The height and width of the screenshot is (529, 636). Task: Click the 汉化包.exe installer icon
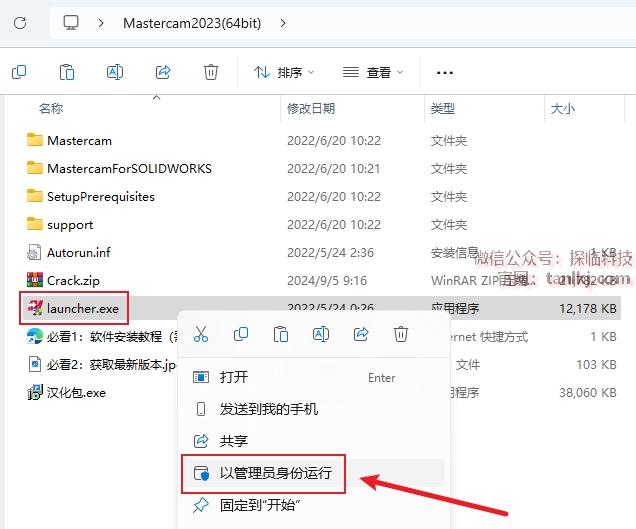coord(35,392)
